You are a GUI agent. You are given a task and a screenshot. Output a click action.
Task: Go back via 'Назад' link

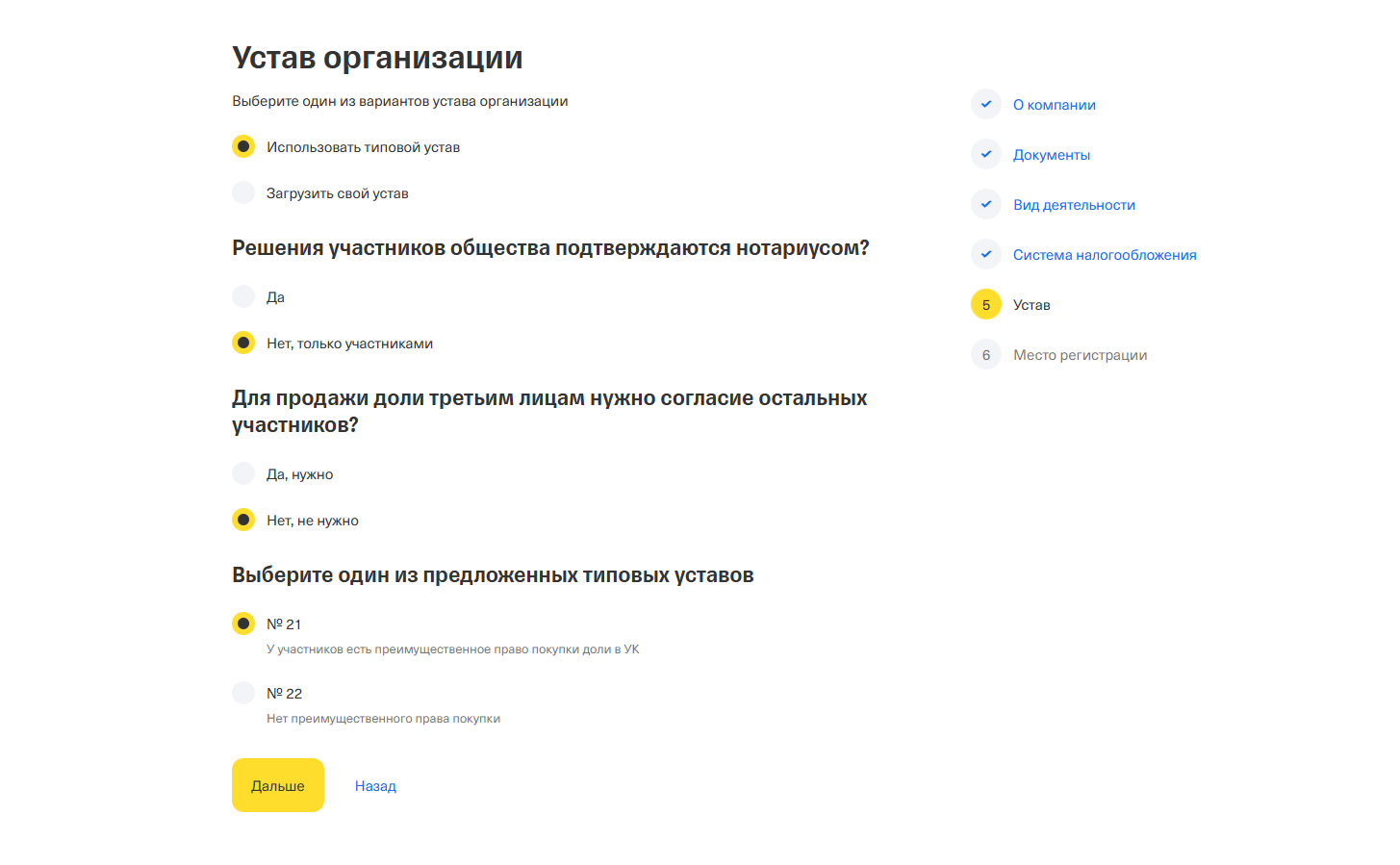(375, 786)
